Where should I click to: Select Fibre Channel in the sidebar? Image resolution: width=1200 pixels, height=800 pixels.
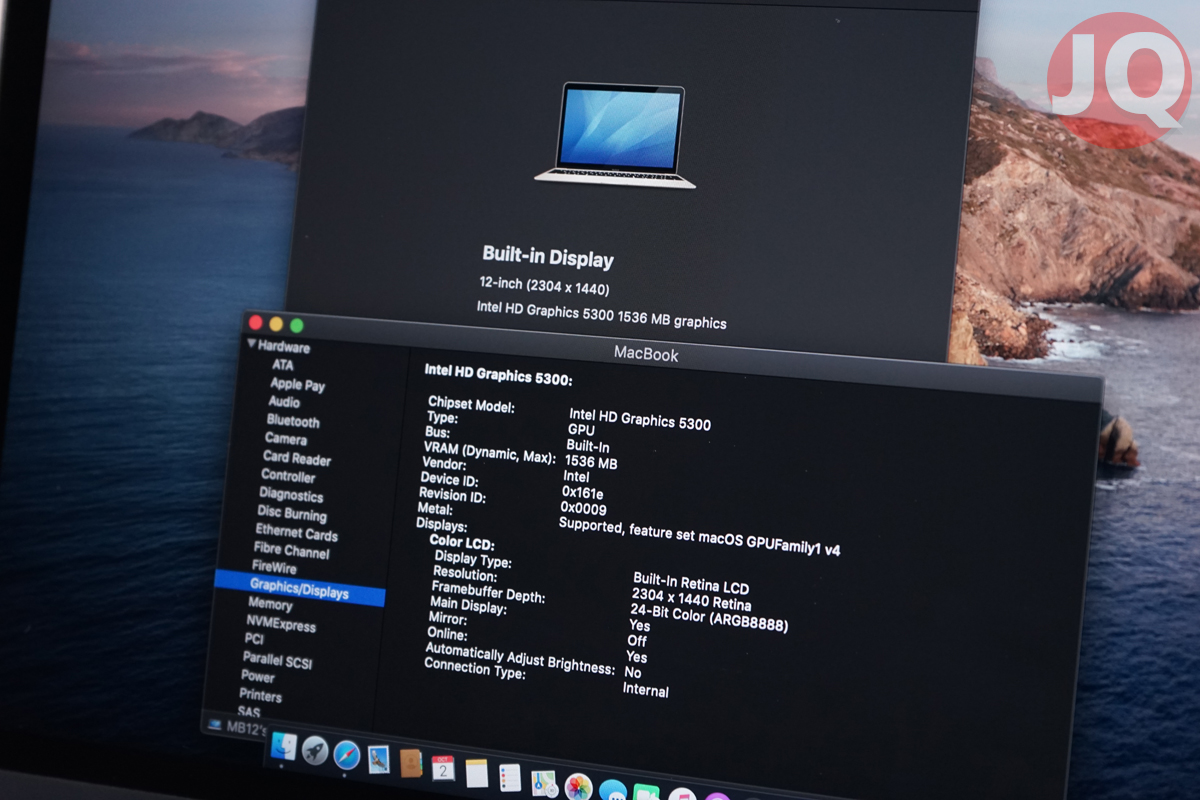click(291, 551)
